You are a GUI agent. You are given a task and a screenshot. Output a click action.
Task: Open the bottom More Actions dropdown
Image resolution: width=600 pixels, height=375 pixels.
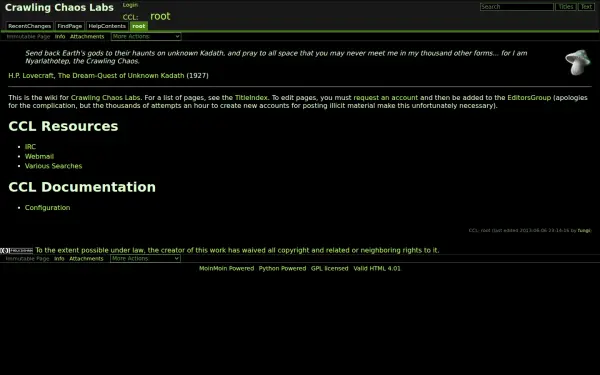point(145,258)
